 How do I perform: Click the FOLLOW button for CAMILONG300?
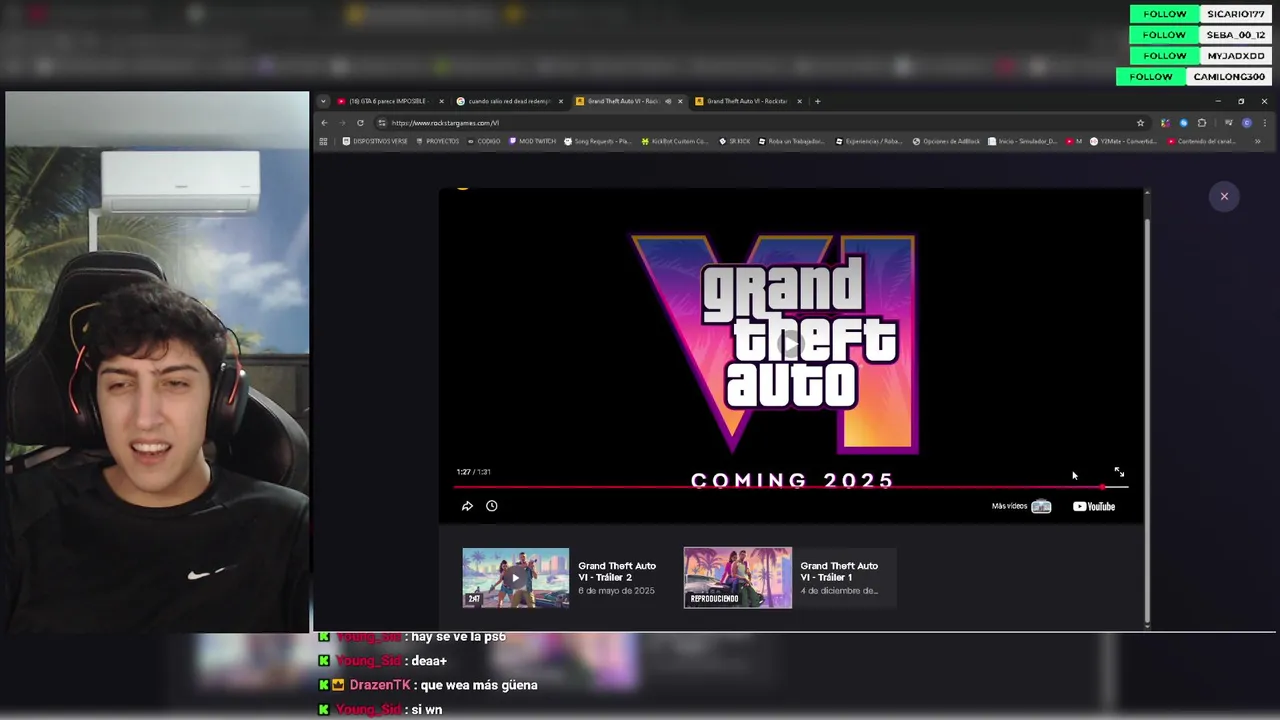(1151, 77)
